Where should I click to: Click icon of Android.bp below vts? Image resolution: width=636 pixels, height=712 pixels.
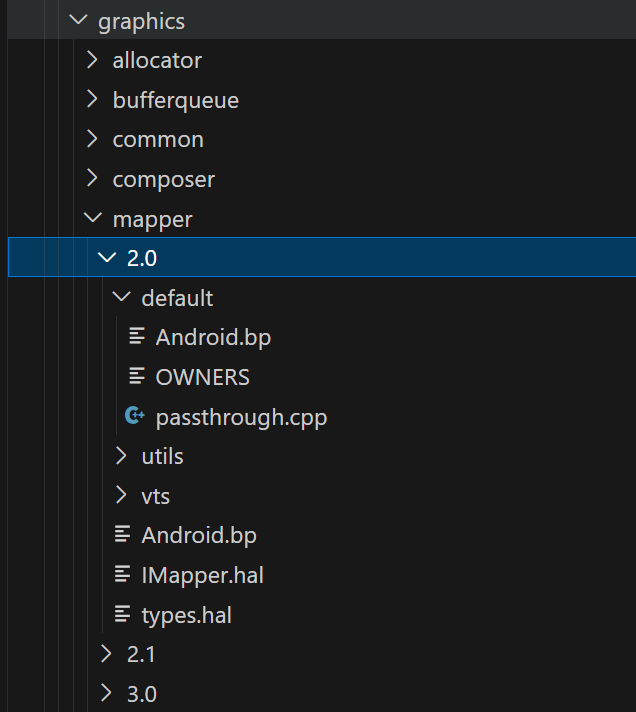[x=122, y=534]
